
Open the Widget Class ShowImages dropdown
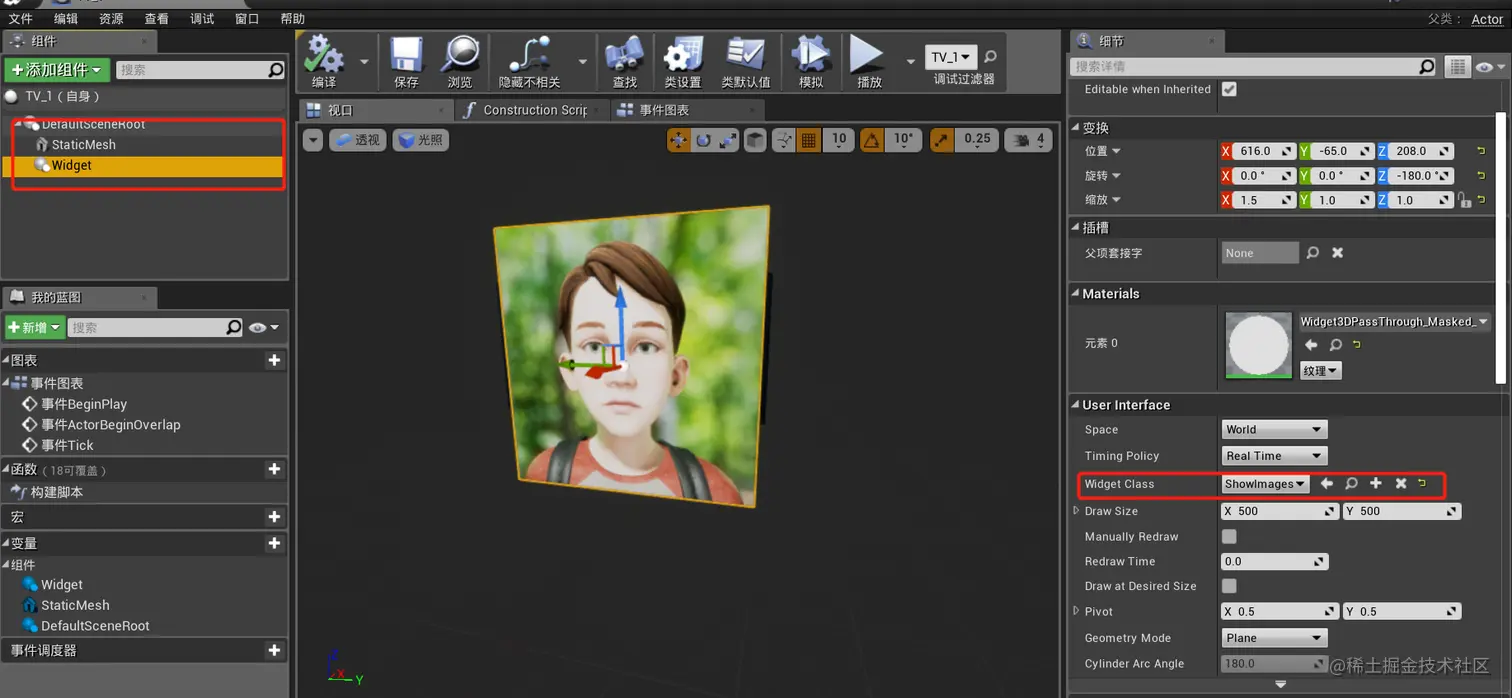pos(1265,484)
